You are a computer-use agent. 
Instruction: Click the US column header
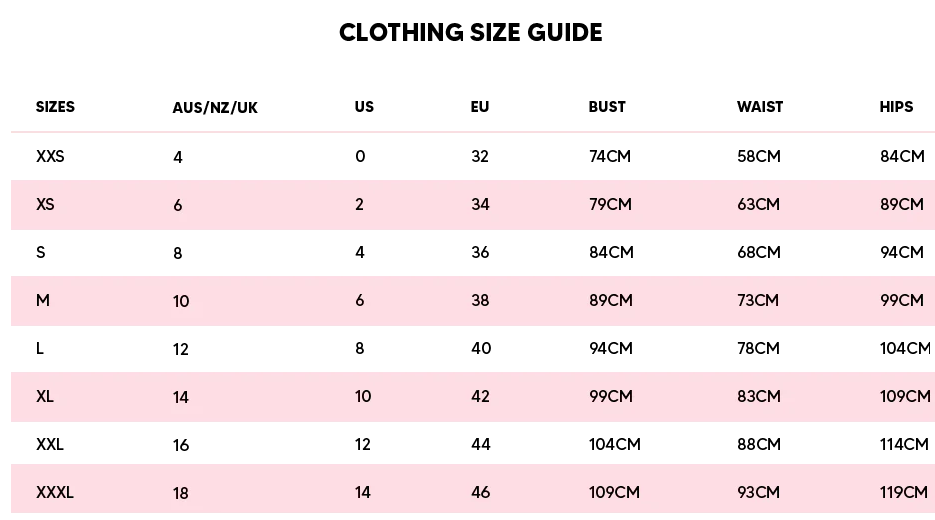tap(364, 107)
